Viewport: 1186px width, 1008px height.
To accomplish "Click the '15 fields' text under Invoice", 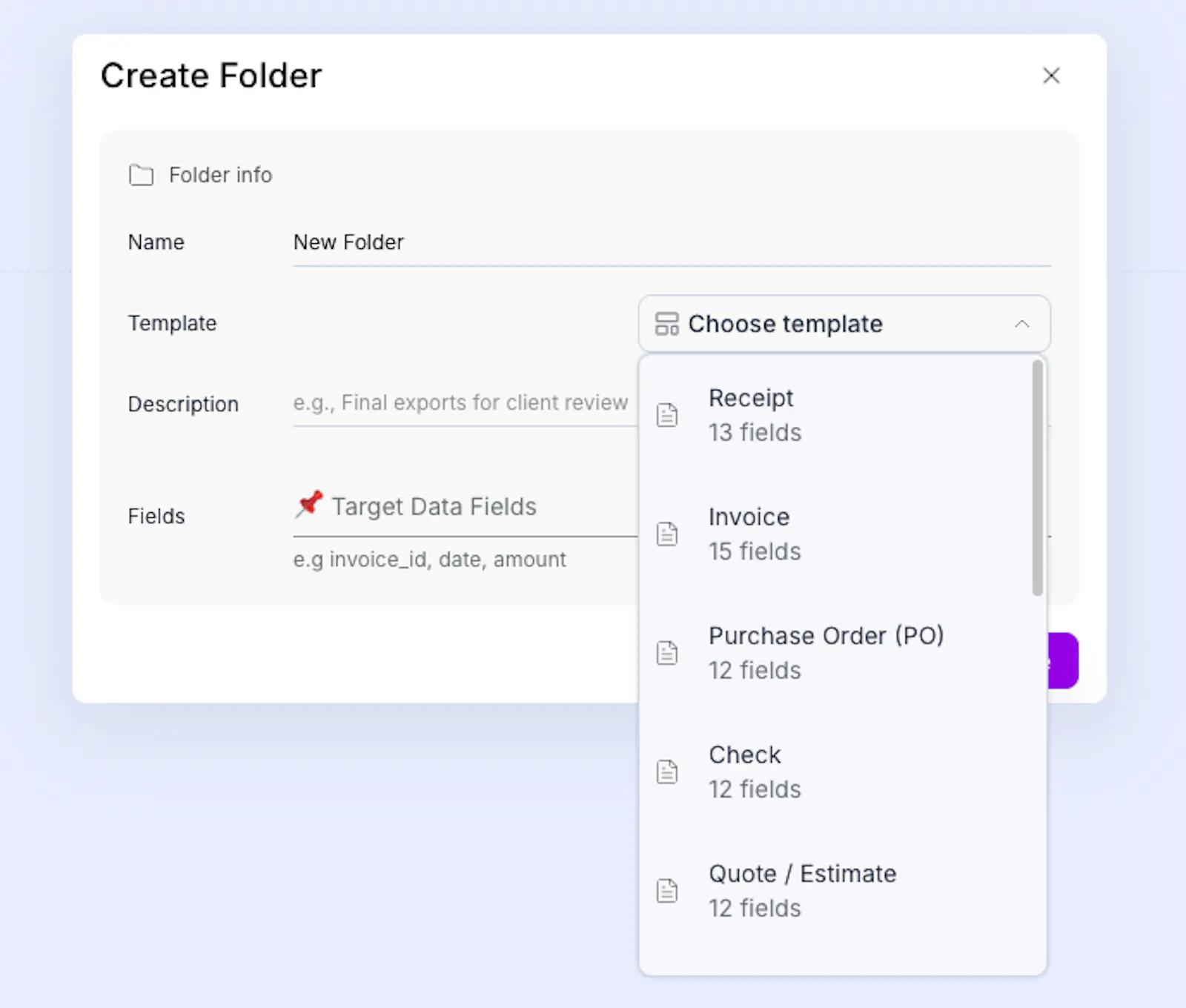I will click(x=755, y=551).
